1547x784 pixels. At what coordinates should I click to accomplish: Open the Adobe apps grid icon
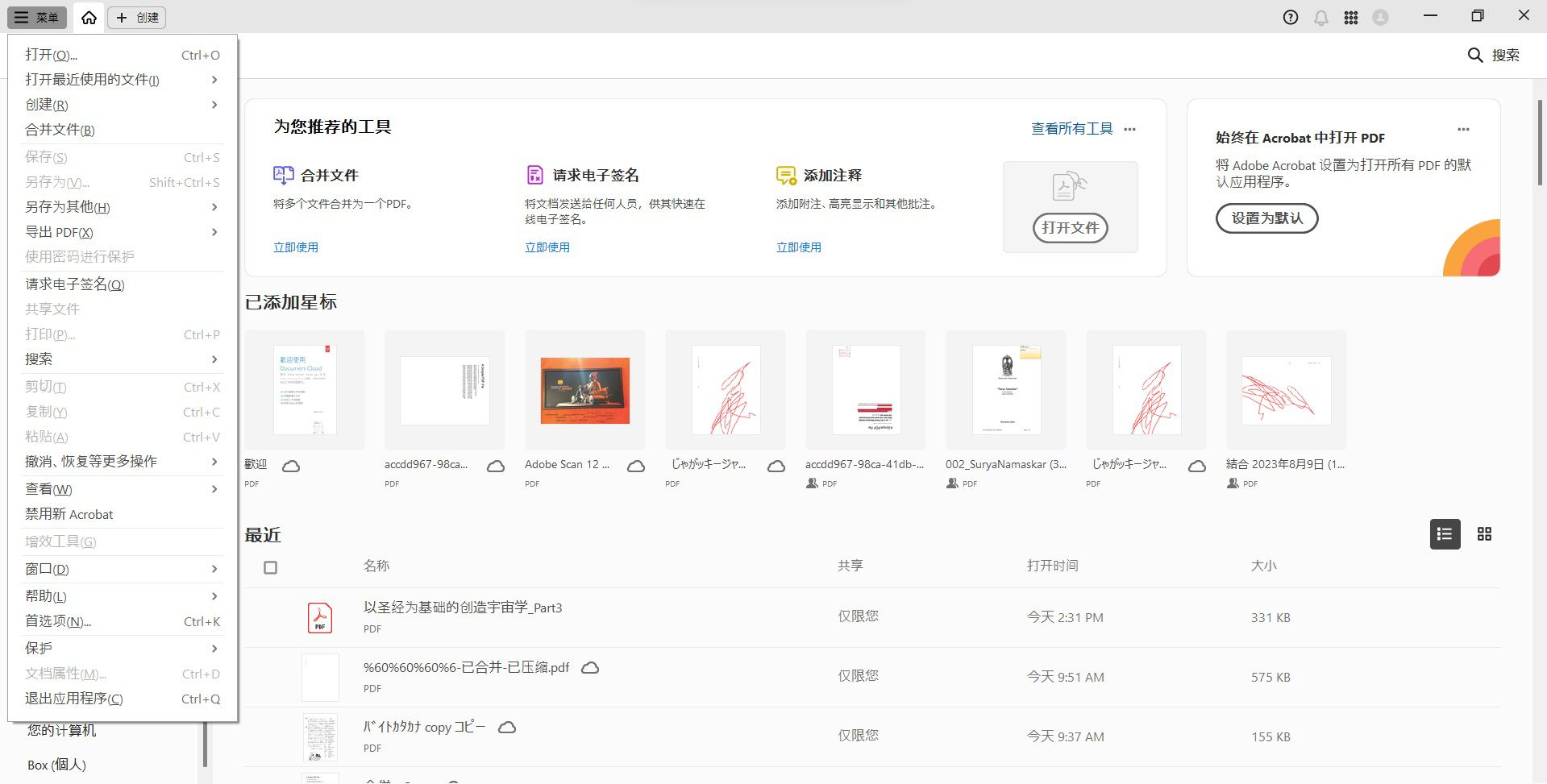coord(1352,17)
